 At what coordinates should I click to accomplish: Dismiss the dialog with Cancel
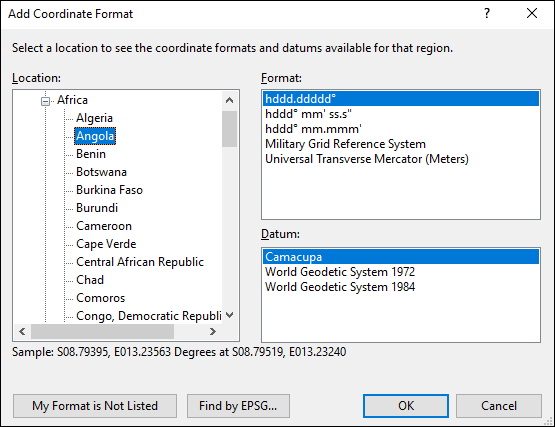(499, 406)
